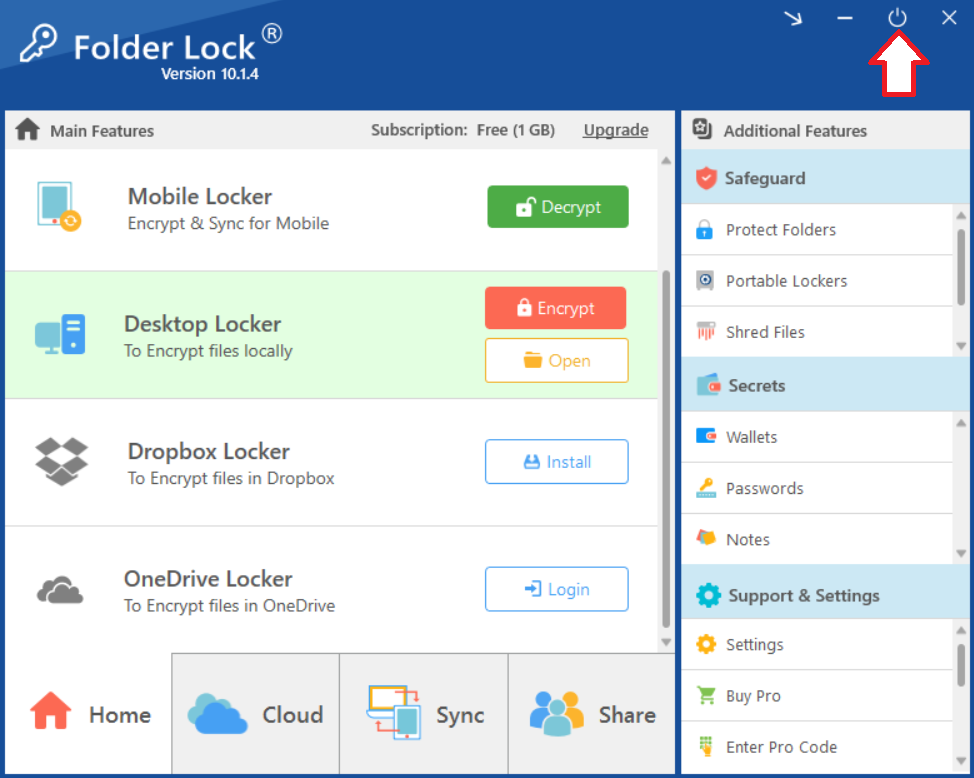
Task: Click Safeguard list scroll up arrow
Action: (961, 216)
